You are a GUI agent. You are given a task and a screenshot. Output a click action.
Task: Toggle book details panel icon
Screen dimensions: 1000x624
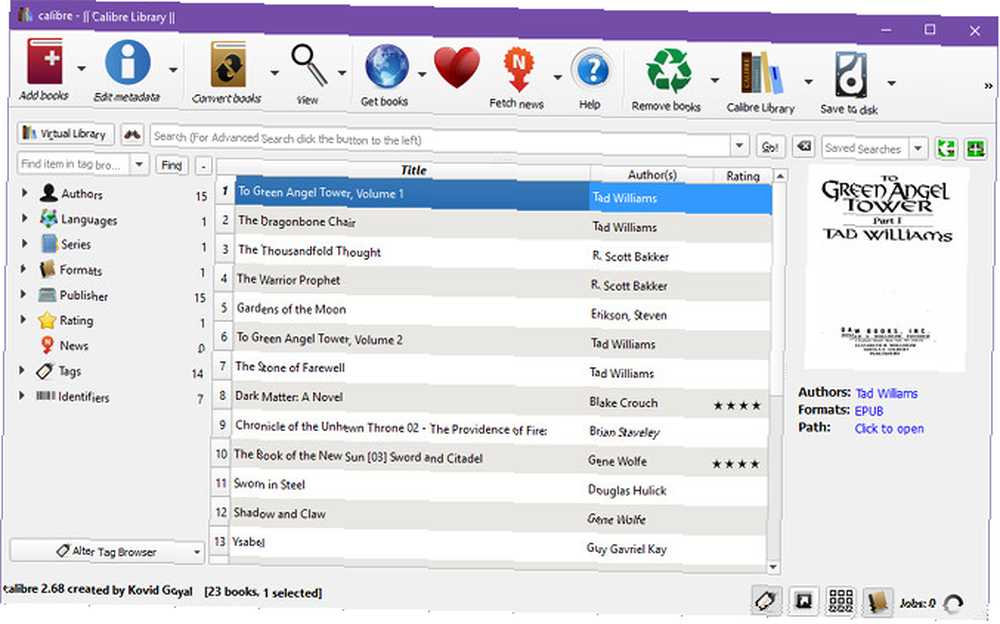pos(878,601)
